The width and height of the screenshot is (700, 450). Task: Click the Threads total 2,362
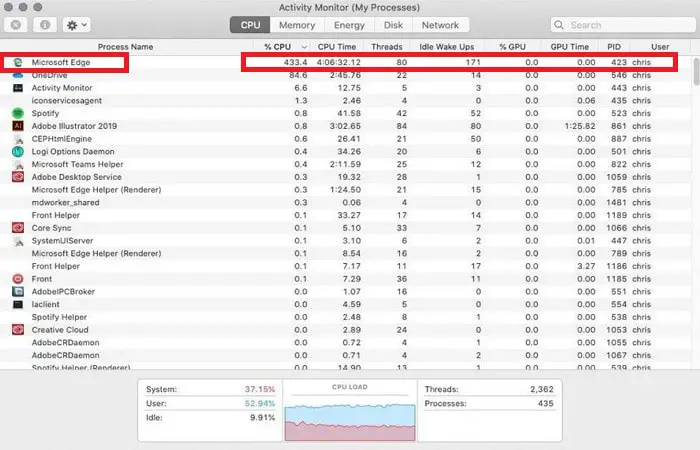click(x=542, y=389)
